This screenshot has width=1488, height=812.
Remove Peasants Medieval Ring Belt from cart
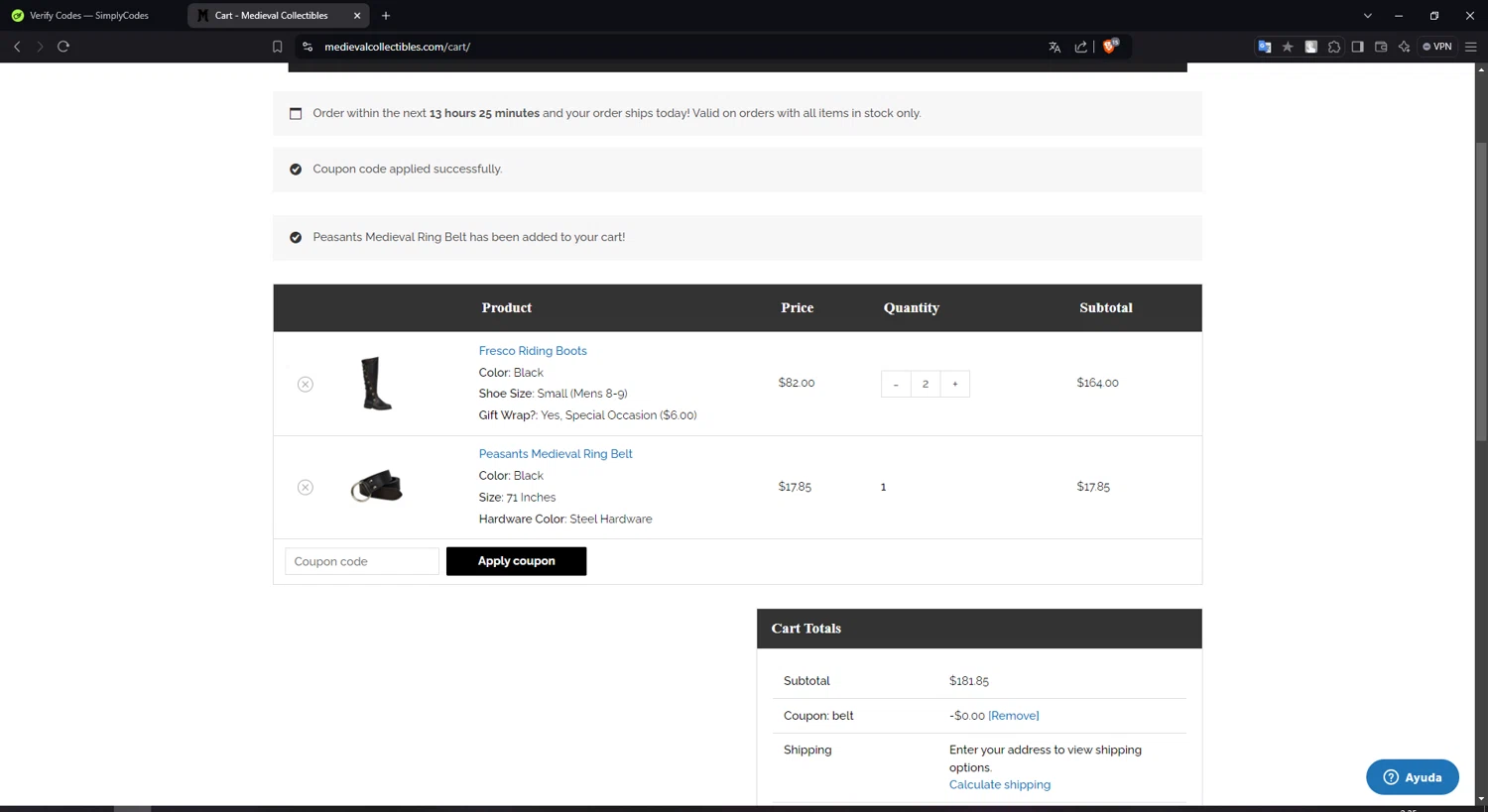point(306,488)
